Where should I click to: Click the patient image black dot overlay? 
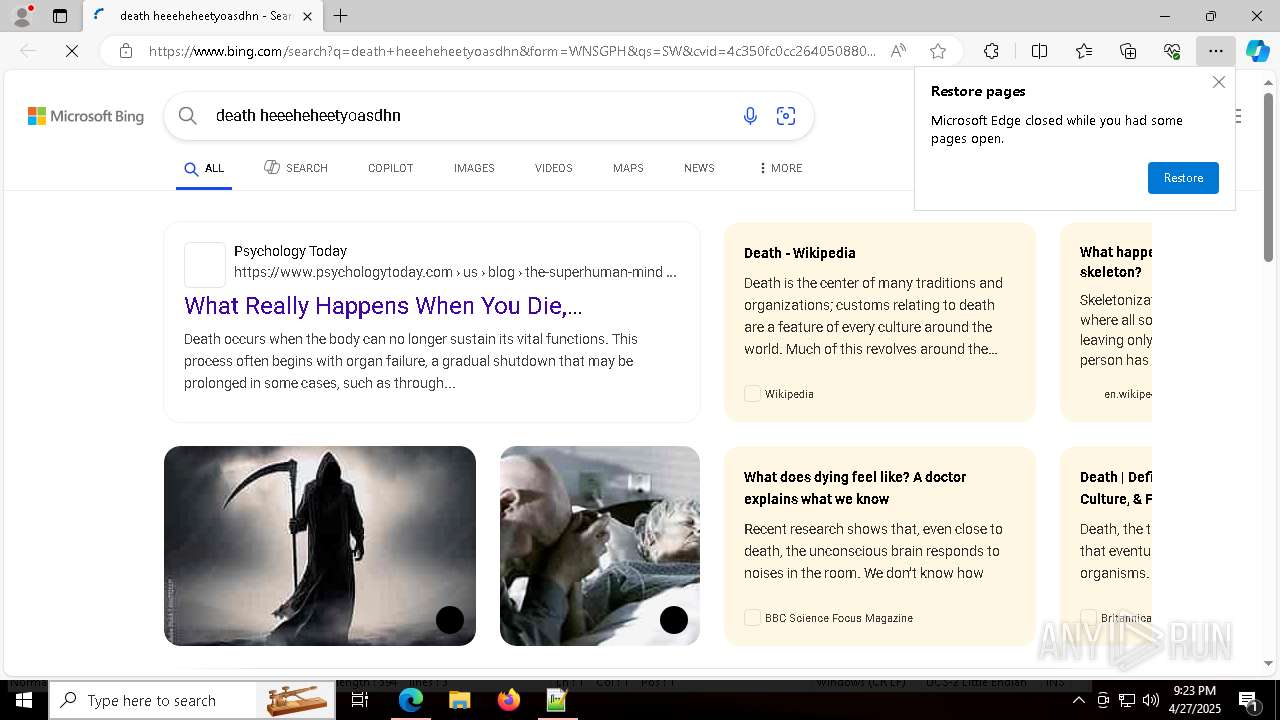[x=674, y=620]
